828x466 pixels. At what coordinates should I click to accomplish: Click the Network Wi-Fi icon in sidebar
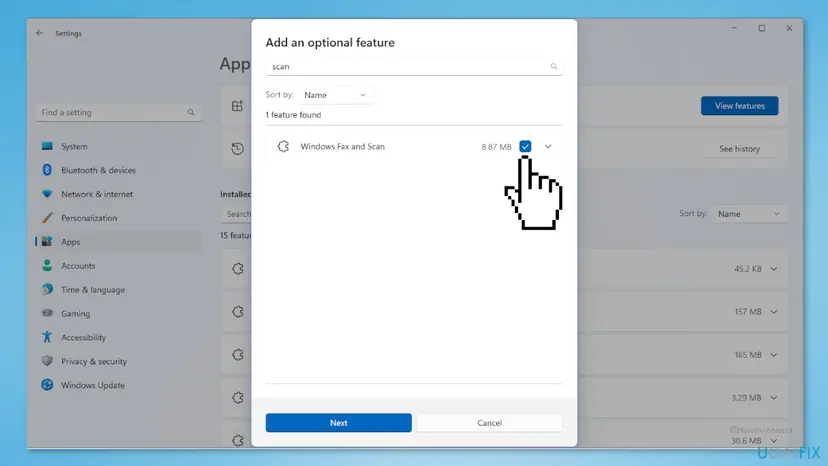coord(47,194)
